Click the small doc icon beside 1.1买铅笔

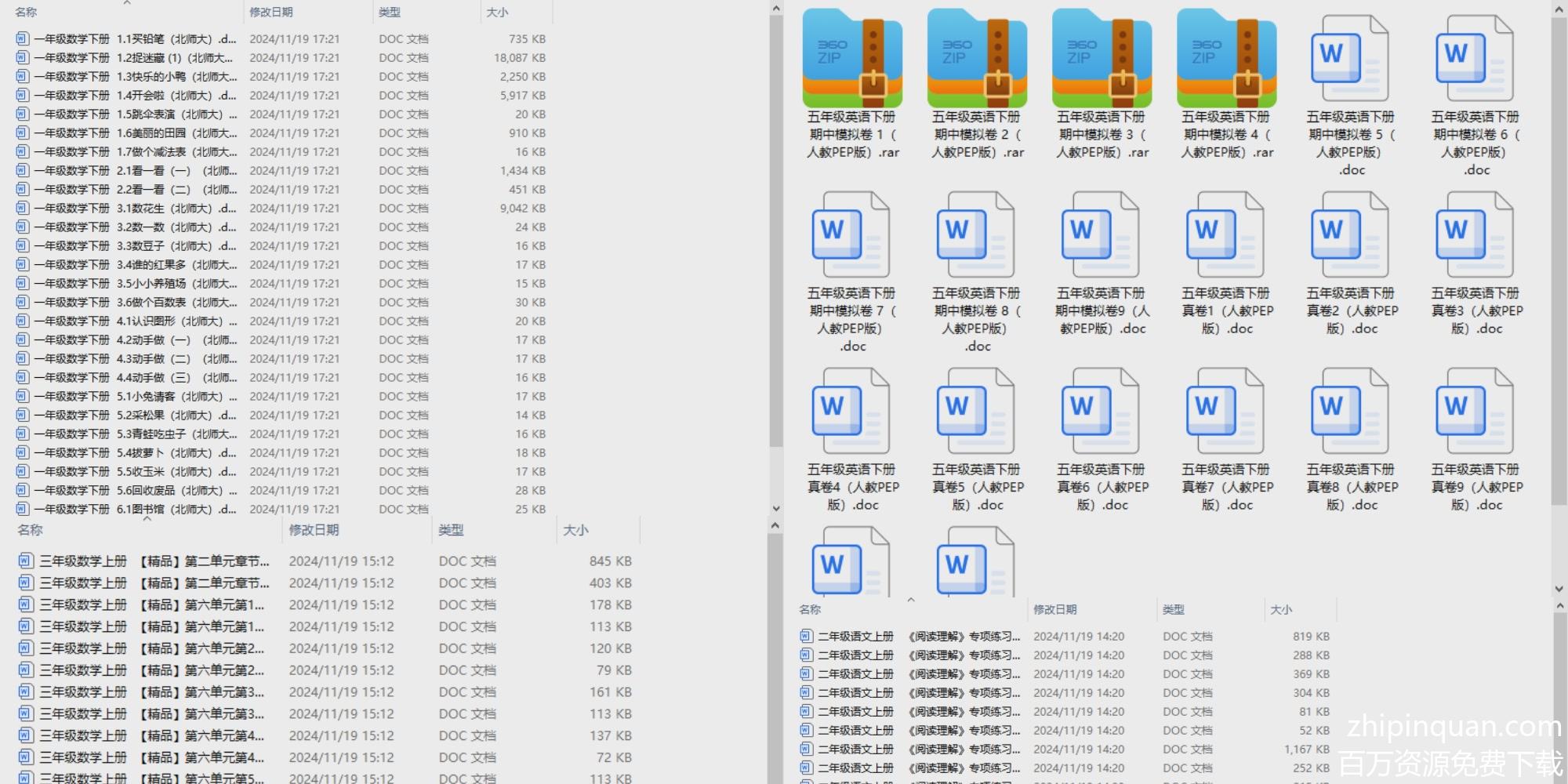(x=23, y=38)
